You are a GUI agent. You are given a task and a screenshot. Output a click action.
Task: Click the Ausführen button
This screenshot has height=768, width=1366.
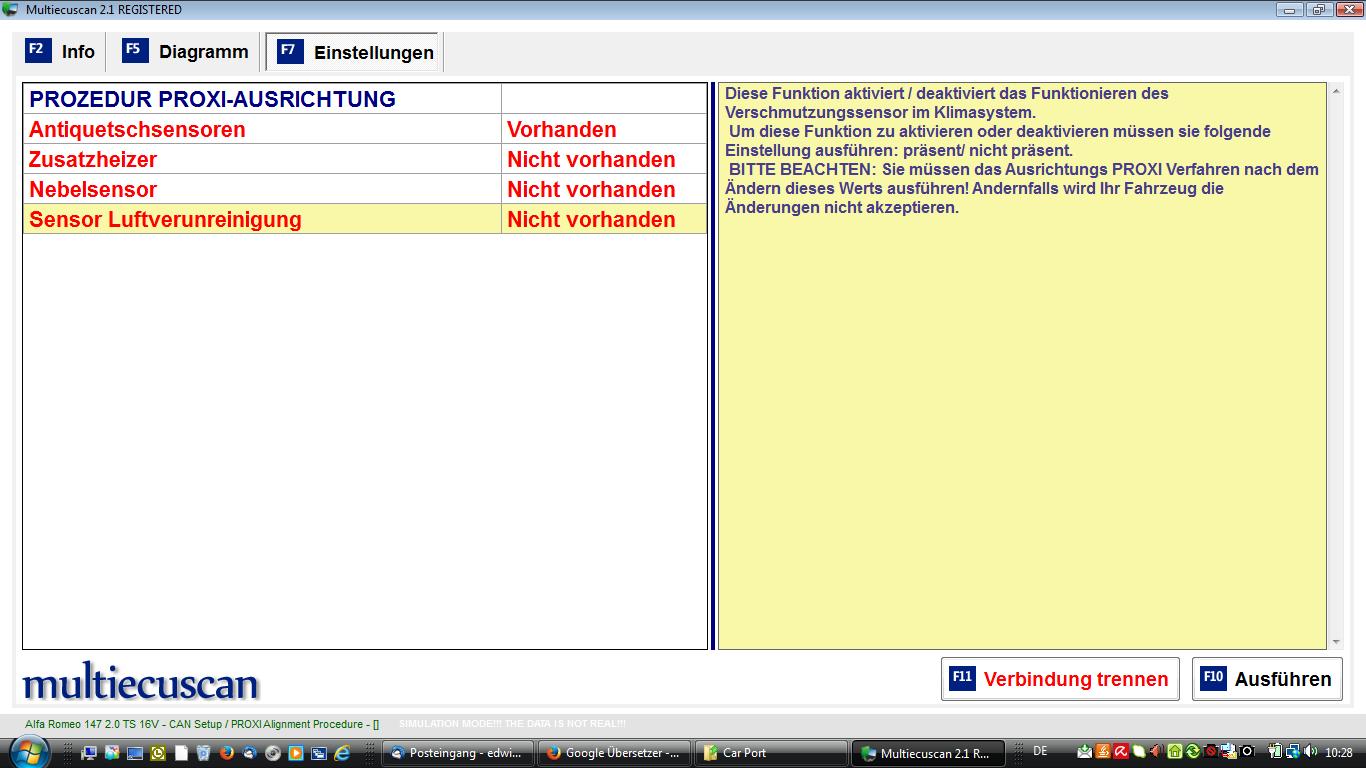(x=1267, y=679)
